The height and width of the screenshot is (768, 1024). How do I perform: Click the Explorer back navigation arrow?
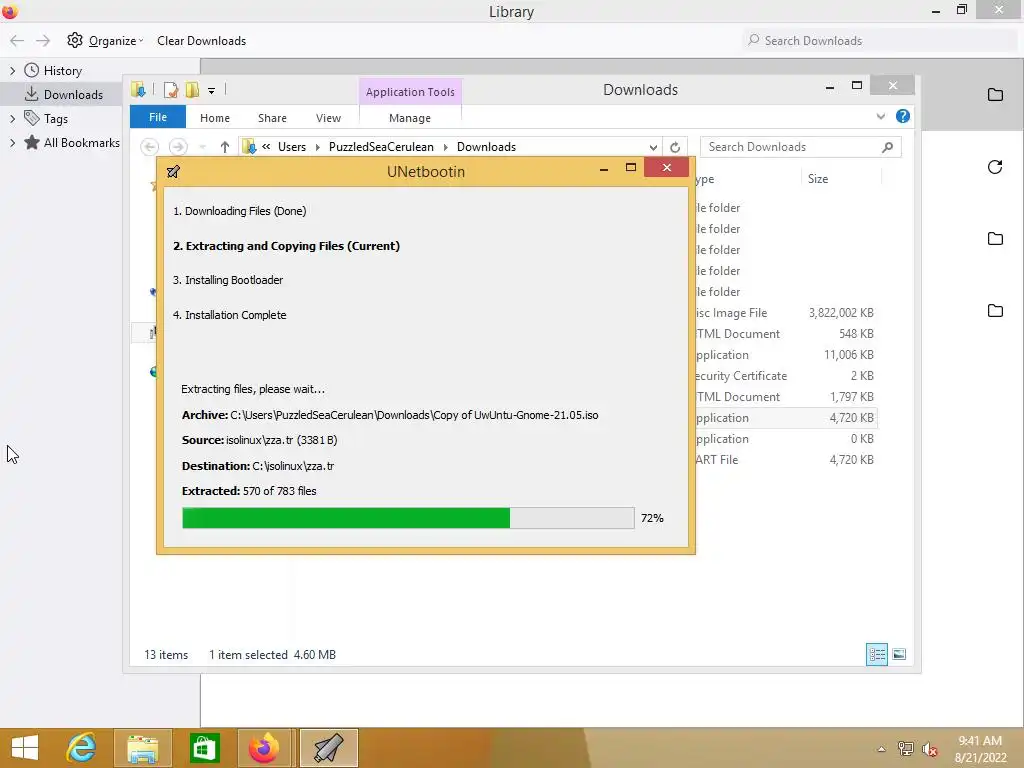[x=150, y=147]
